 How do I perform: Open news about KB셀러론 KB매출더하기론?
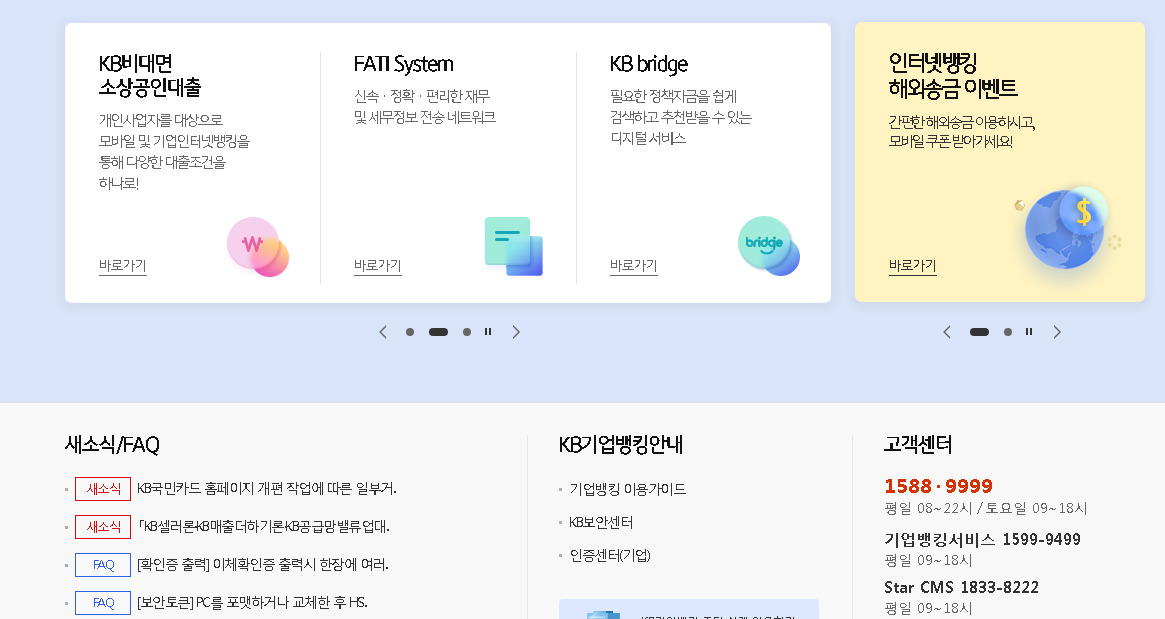tap(264, 526)
